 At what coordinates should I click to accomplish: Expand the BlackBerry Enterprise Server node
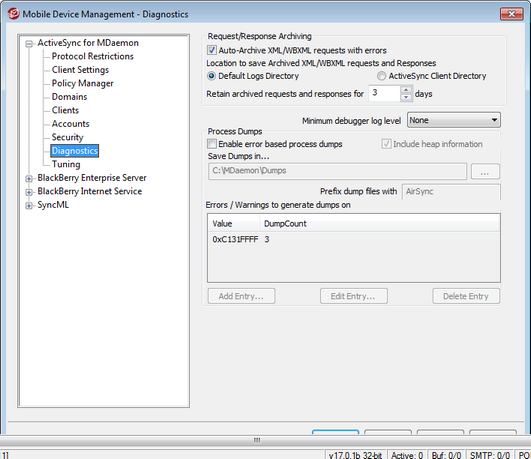tap(29, 179)
